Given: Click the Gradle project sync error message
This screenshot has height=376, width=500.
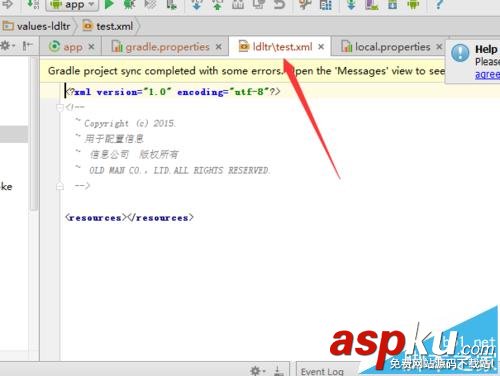Looking at the screenshot, I should (x=246, y=71).
